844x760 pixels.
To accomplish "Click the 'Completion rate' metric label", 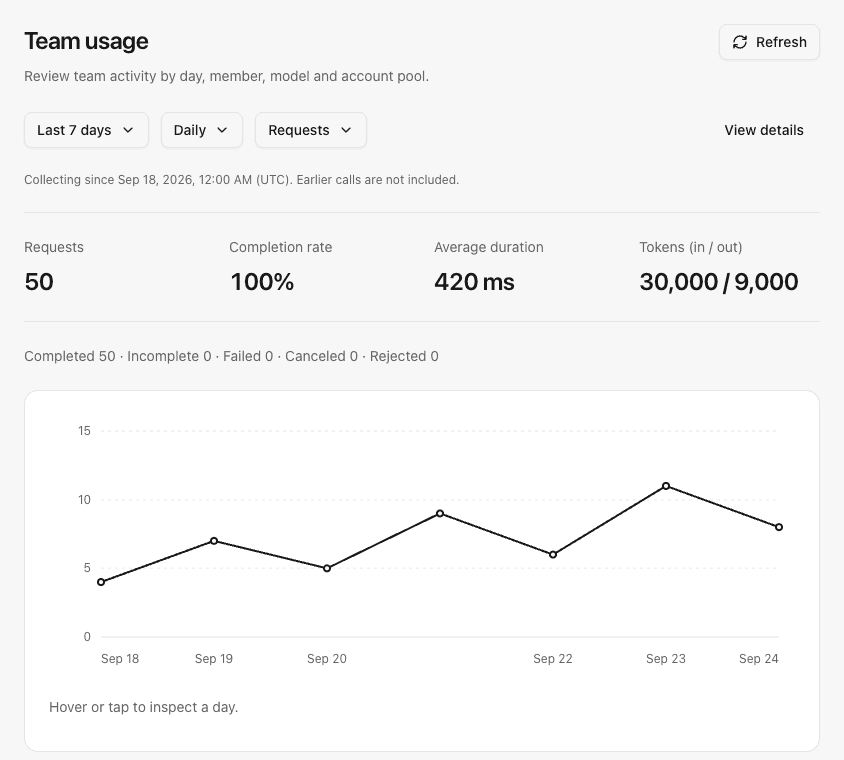I will coord(280,247).
